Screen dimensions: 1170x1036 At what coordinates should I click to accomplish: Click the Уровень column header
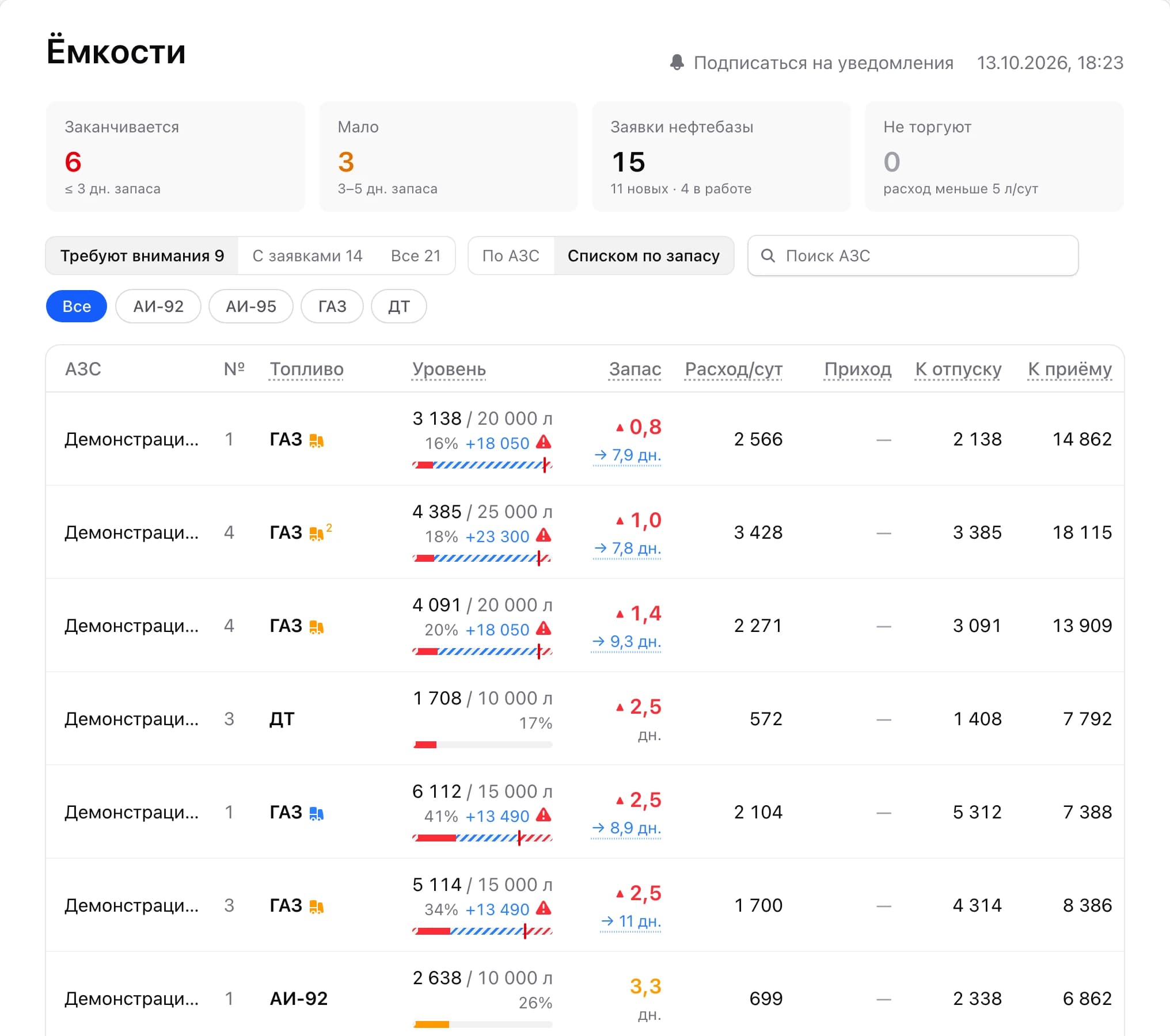click(449, 369)
